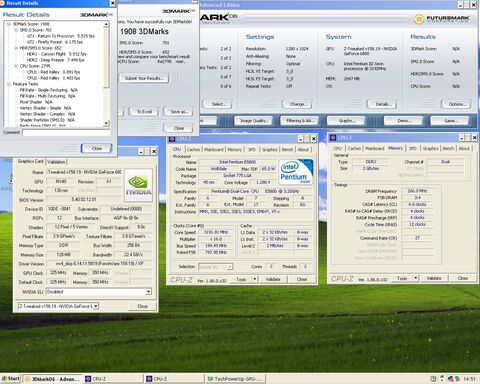Click the TechPowerUp GPU-Z taskbar icon

pos(210,379)
